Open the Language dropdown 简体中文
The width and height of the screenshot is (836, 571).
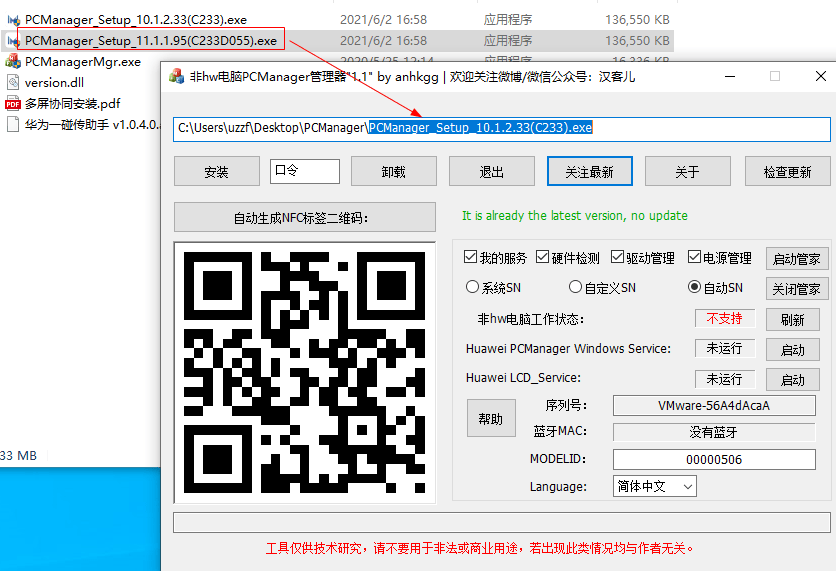[654, 486]
